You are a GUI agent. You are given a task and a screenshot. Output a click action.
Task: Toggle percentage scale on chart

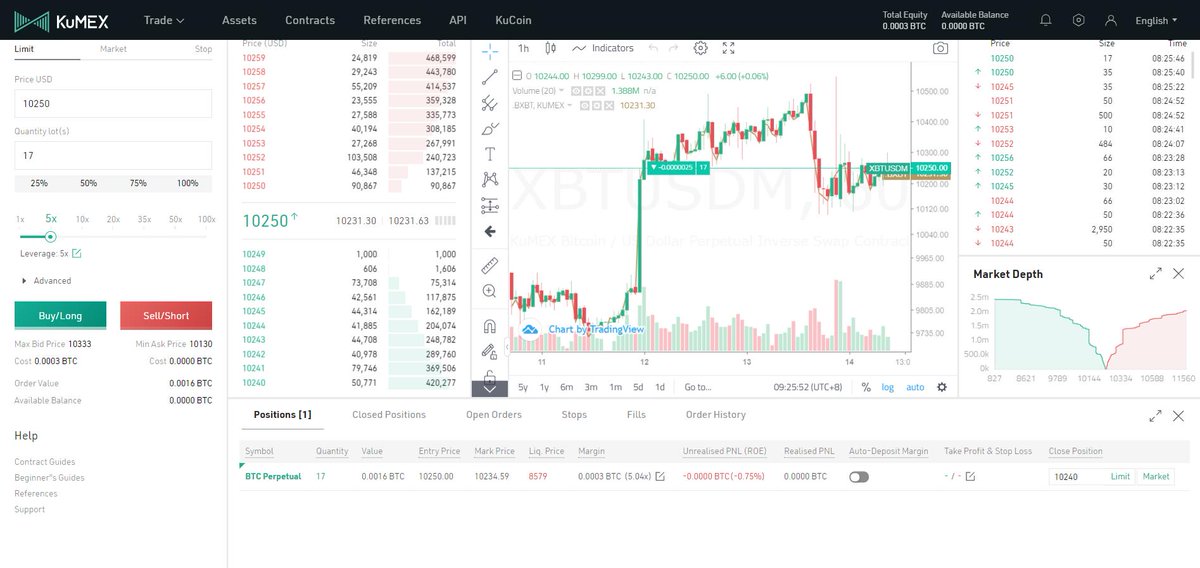866,387
